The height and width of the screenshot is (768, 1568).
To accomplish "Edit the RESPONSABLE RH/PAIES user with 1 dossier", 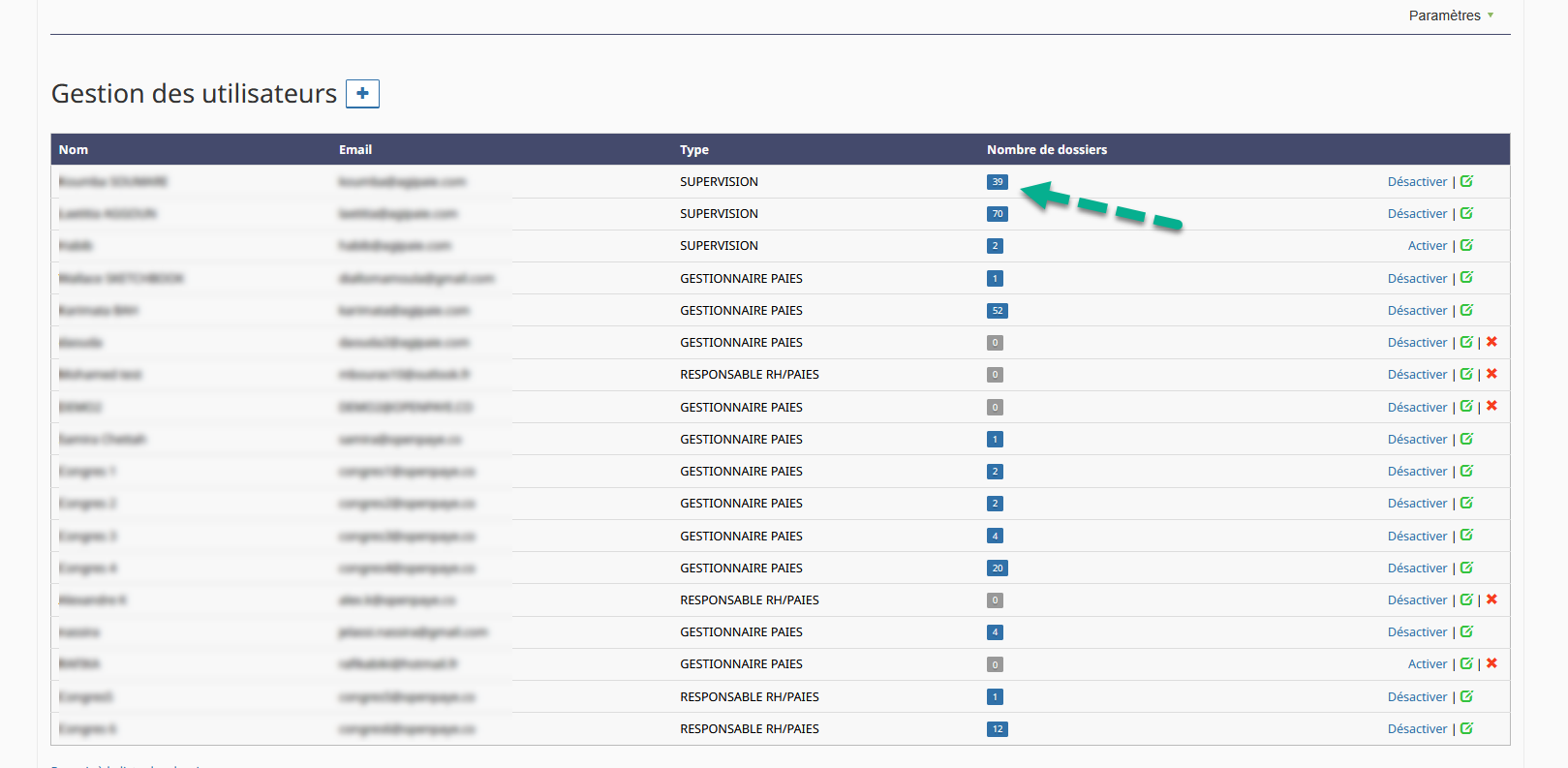I will click(1466, 696).
